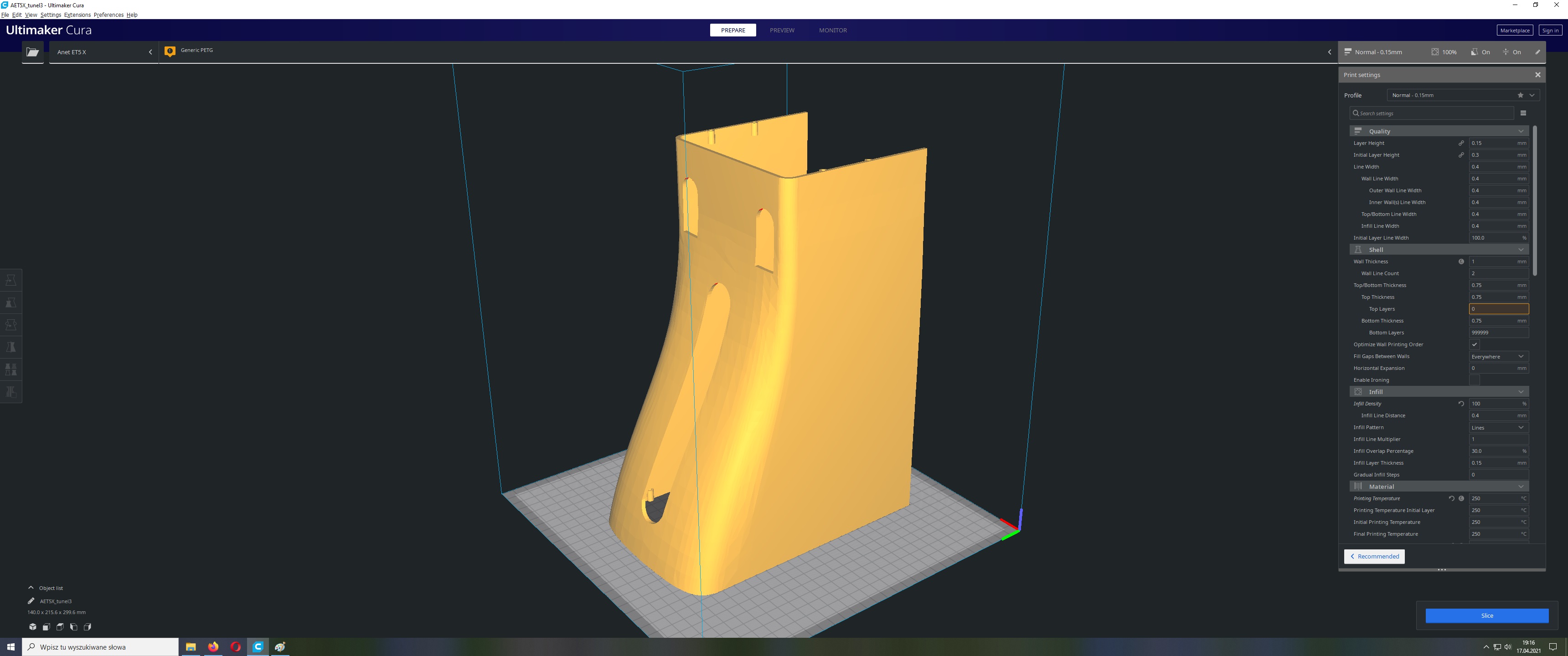The width and height of the screenshot is (1568, 656).
Task: Open the Preferences menu
Action: pyautogui.click(x=108, y=15)
